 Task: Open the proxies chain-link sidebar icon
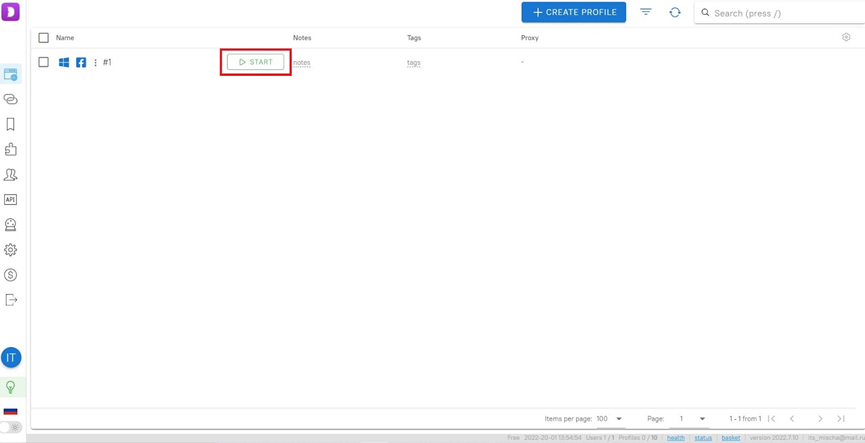[x=10, y=99]
